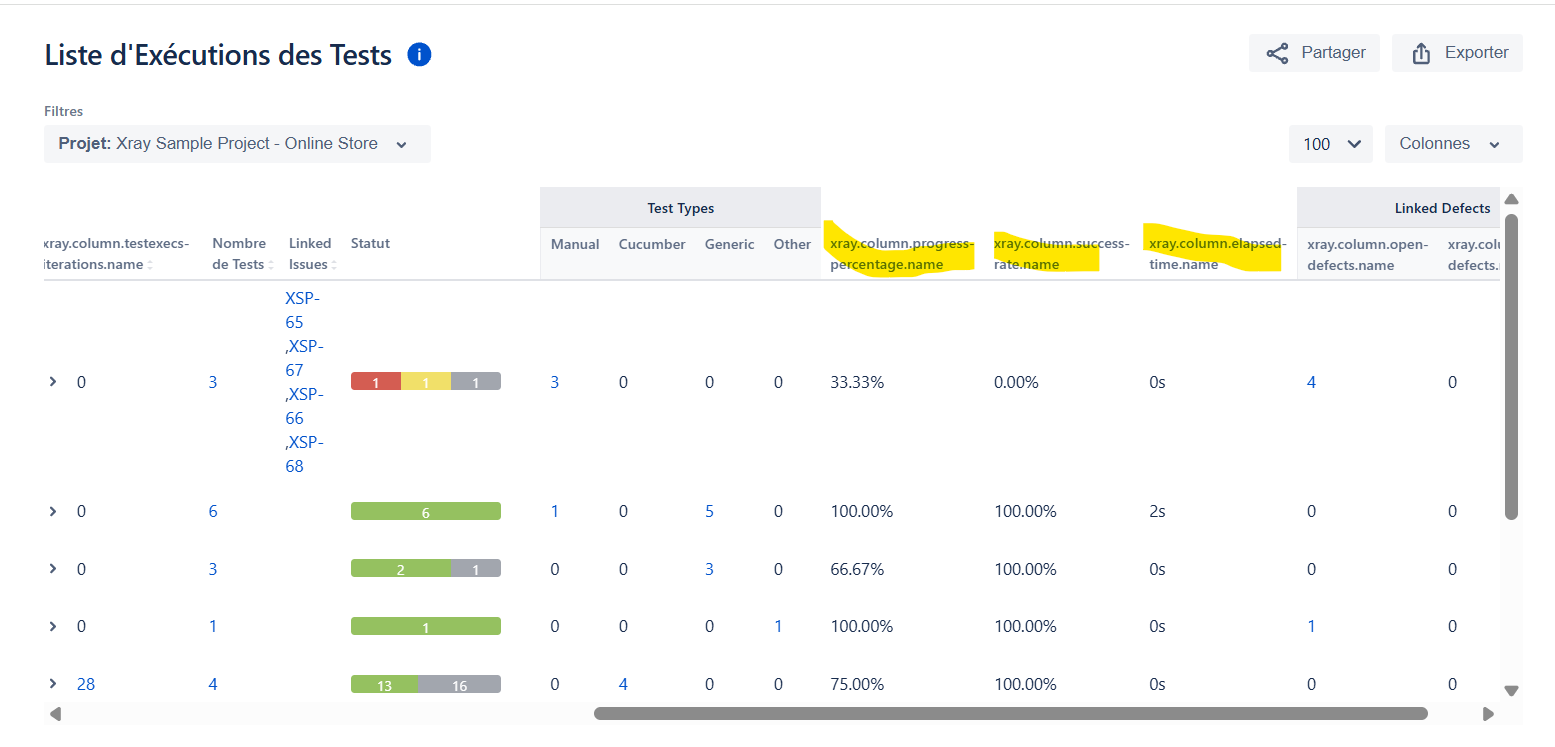Click the Partager share button
This screenshot has height=747, width=1555.
click(x=1314, y=53)
